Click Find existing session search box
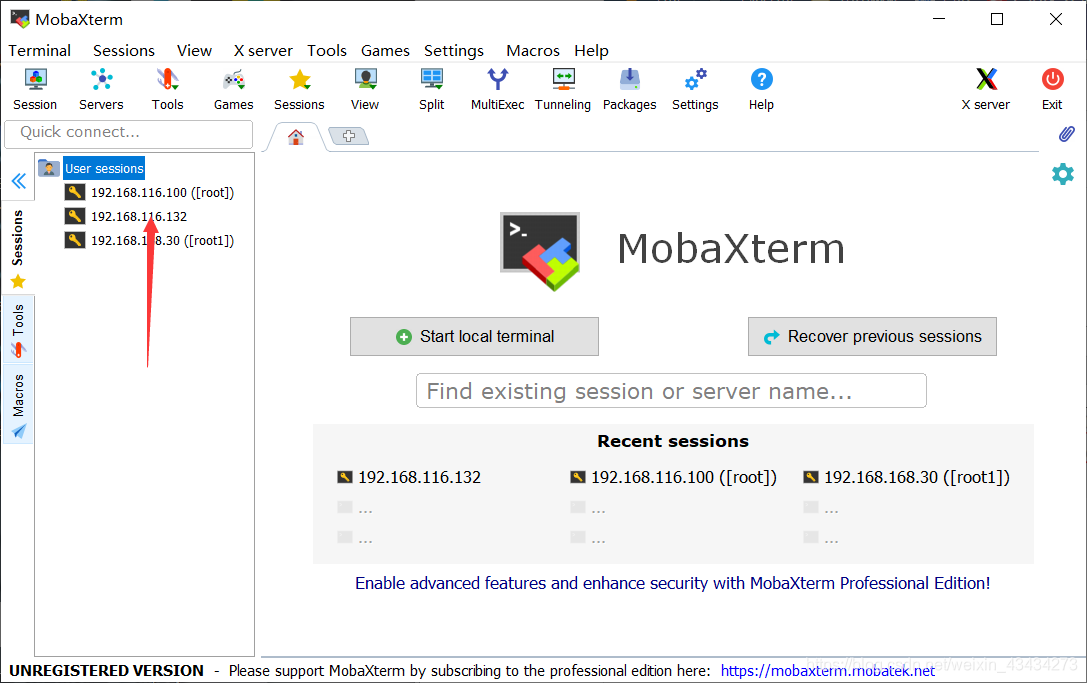The width and height of the screenshot is (1087, 683). [671, 391]
